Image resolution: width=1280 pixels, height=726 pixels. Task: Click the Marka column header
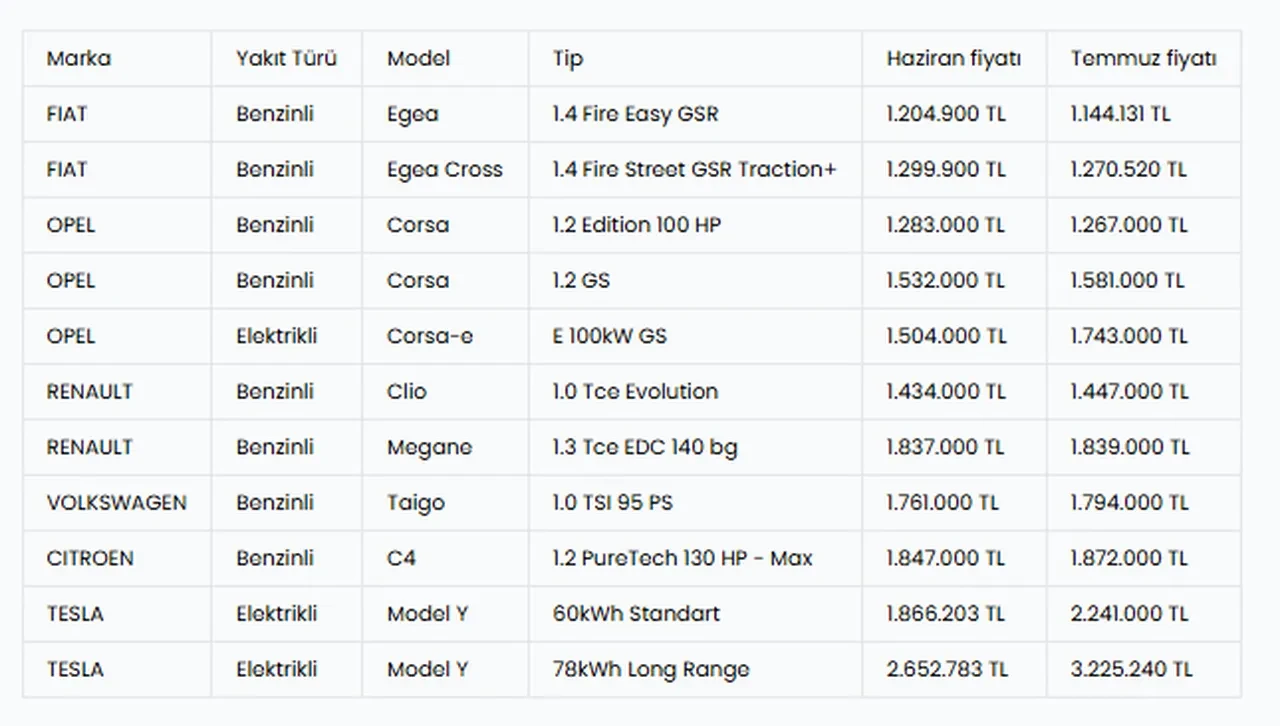pyautogui.click(x=78, y=59)
